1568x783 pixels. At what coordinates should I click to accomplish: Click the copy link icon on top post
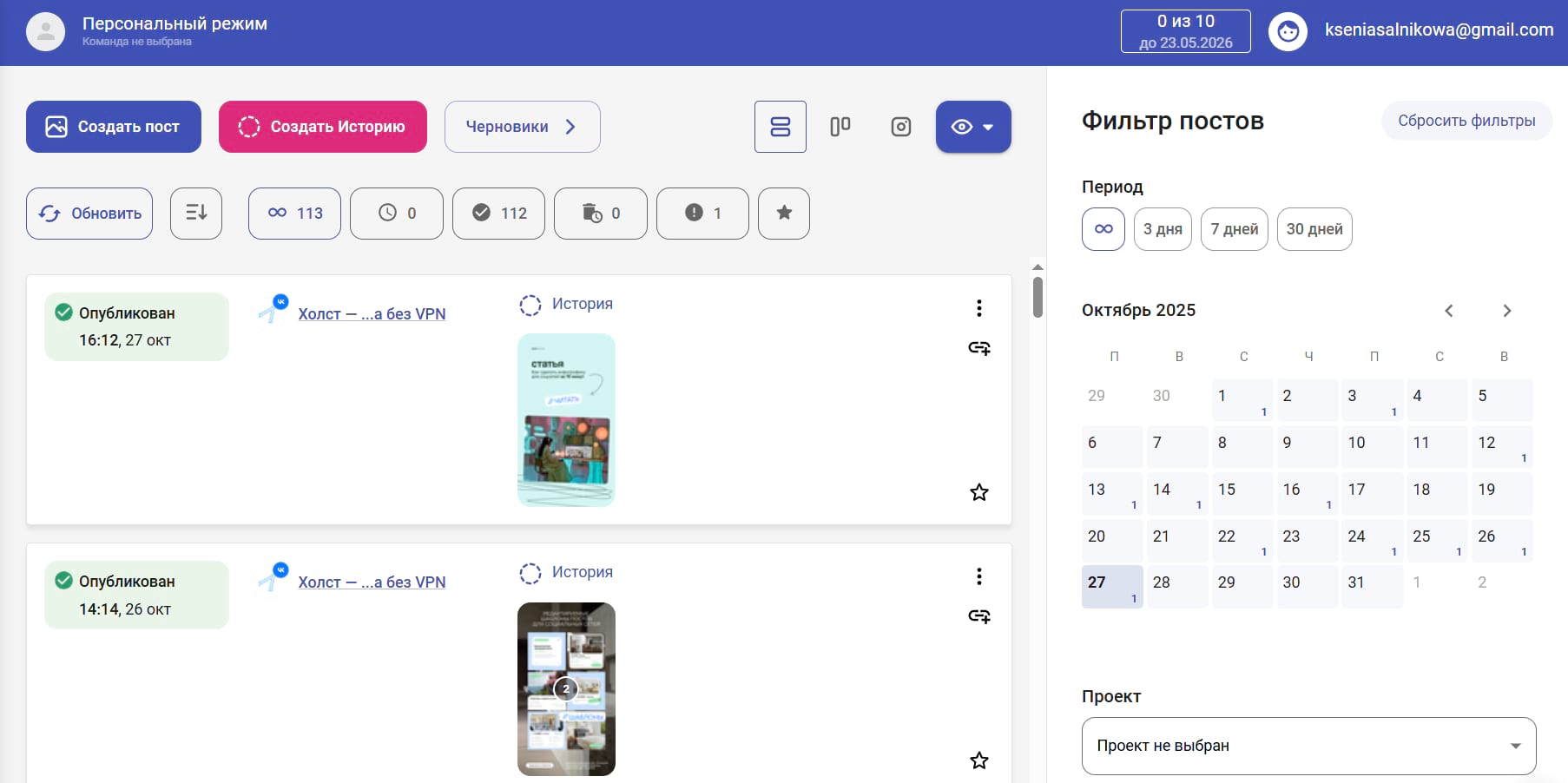coord(979,347)
